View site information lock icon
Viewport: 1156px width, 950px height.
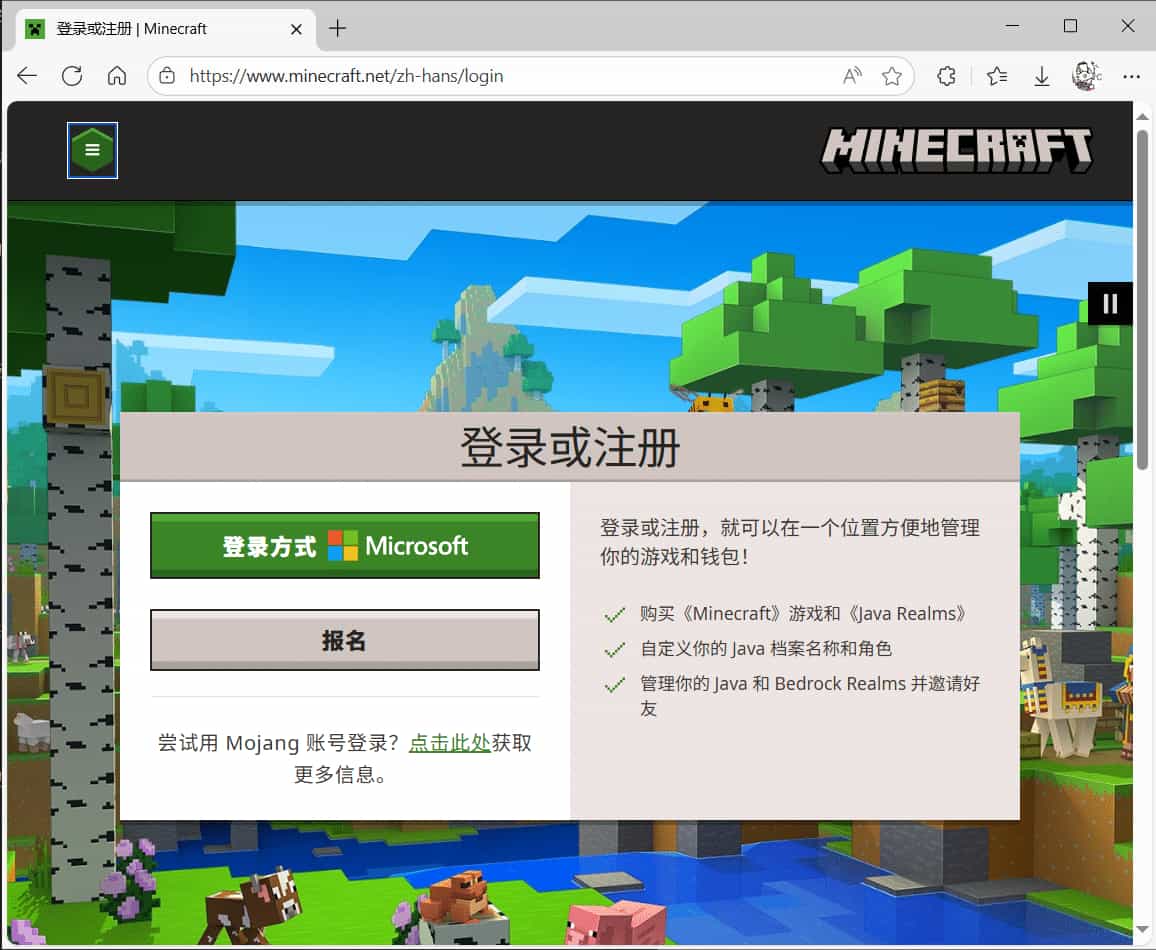point(167,76)
